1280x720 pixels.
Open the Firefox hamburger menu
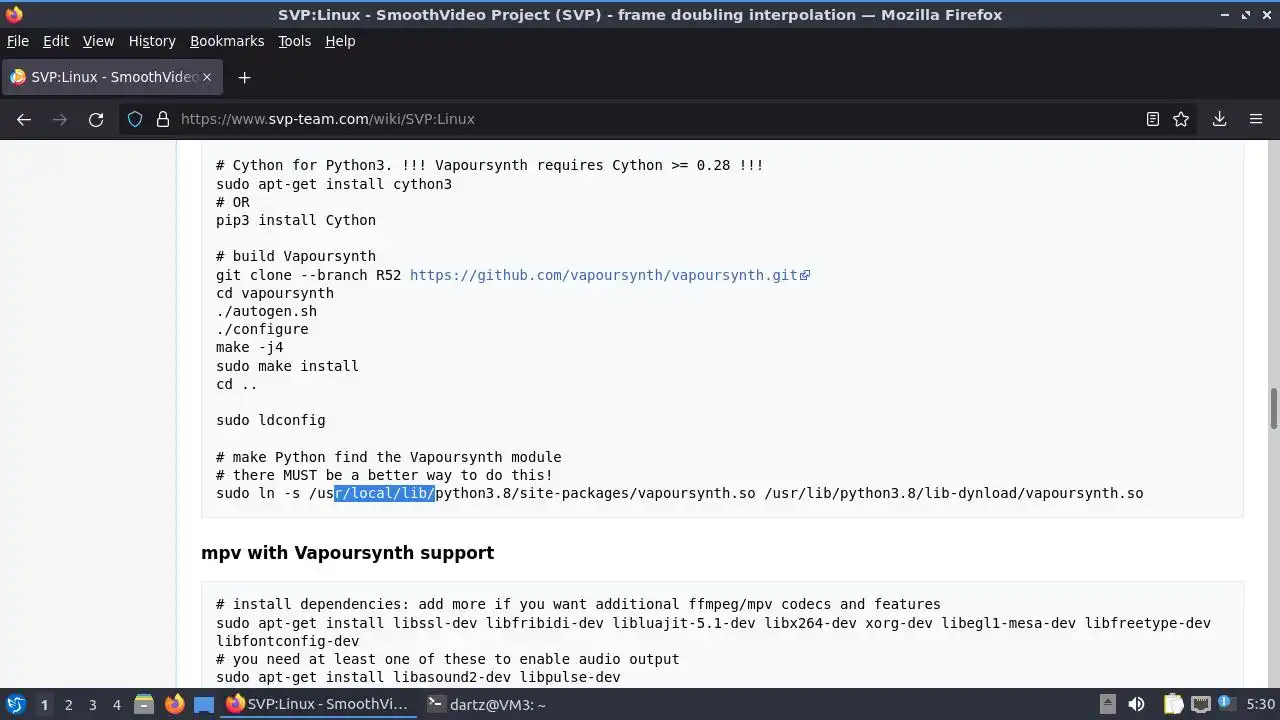pyautogui.click(x=1256, y=119)
